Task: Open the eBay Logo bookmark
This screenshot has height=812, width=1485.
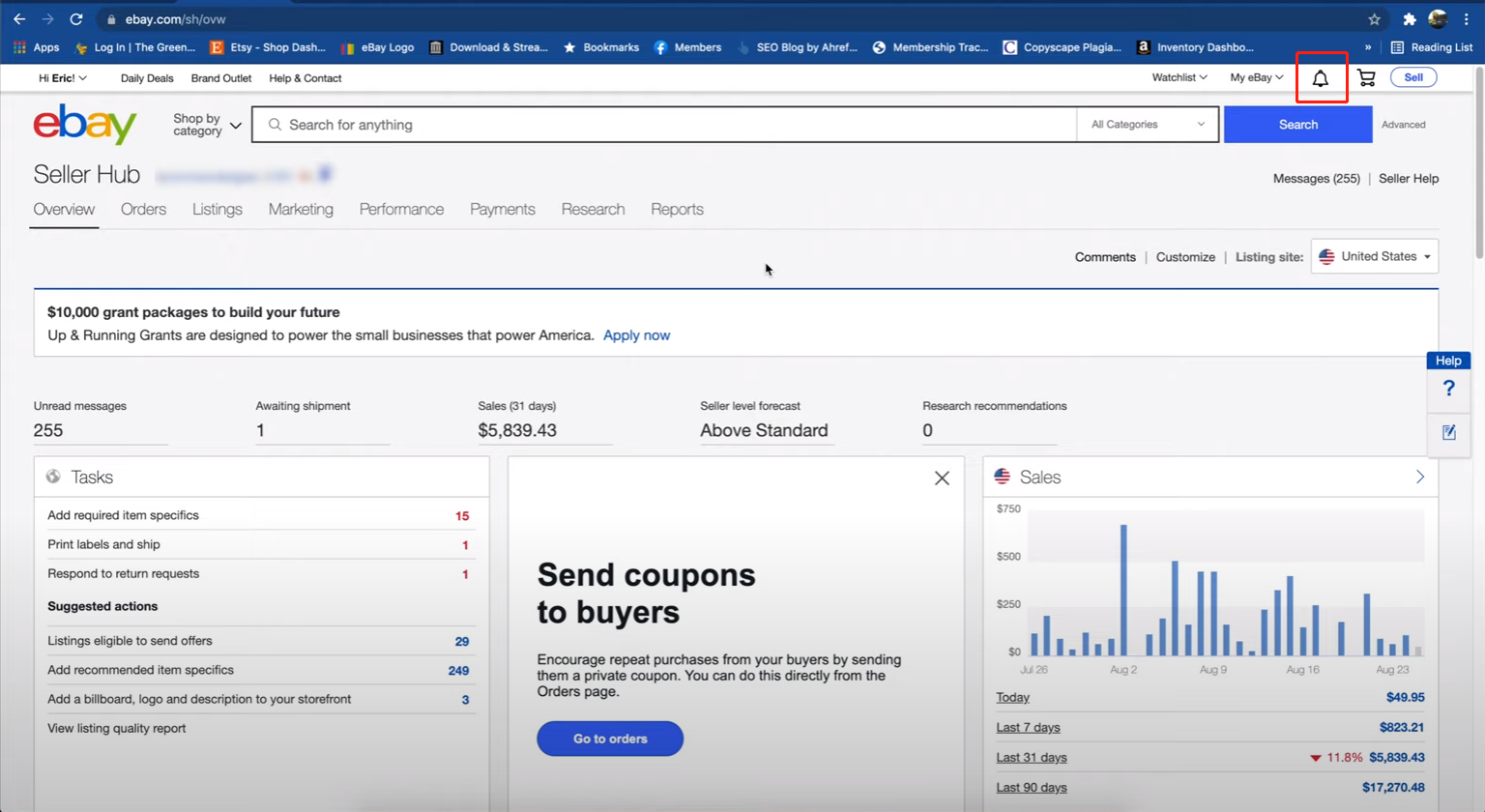Action: click(377, 47)
